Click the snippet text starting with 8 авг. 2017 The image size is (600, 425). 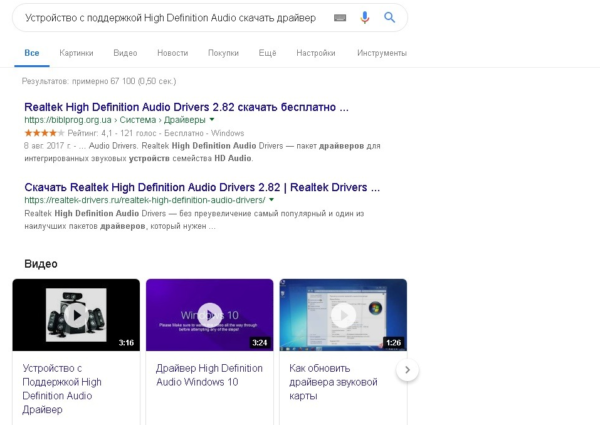(202, 152)
